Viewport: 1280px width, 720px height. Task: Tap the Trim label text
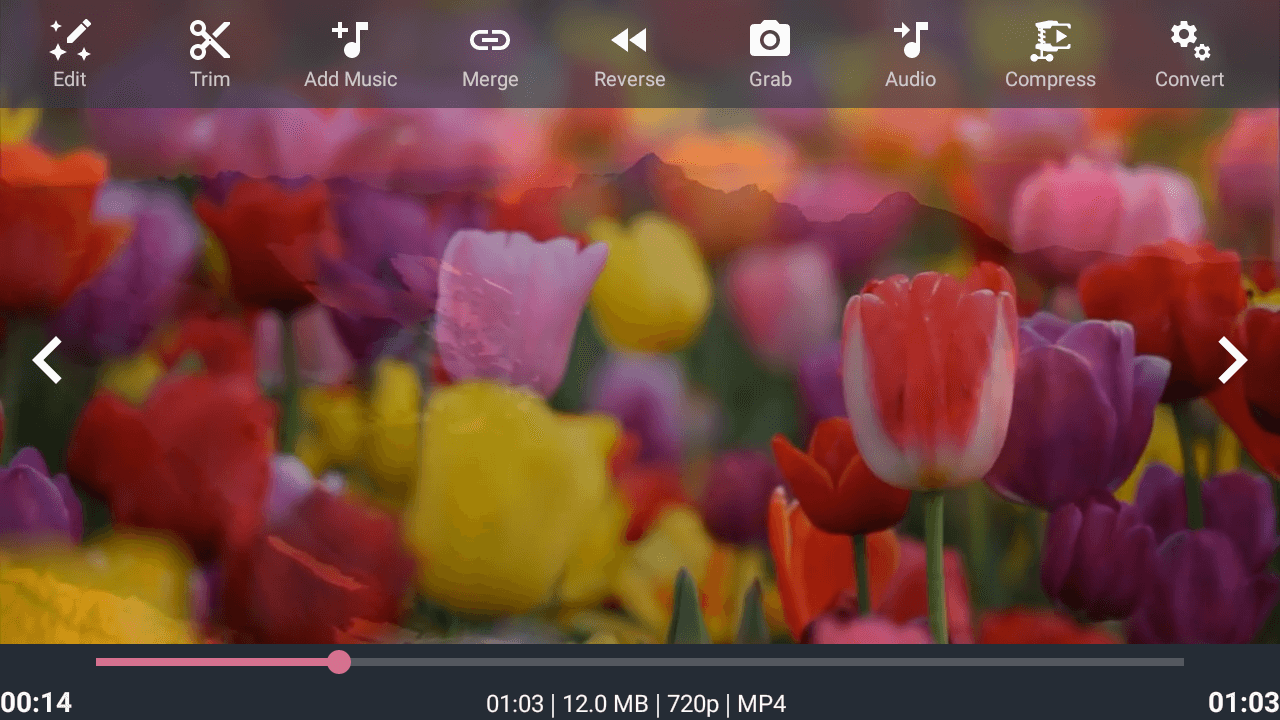click(x=210, y=79)
